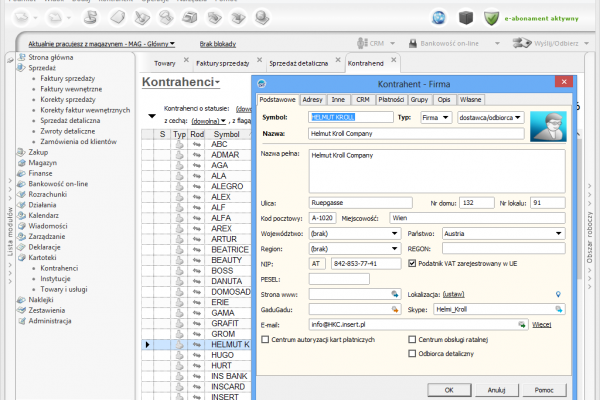Uncheck Podatnik VAT zarejestrowany w UE

(x=413, y=263)
